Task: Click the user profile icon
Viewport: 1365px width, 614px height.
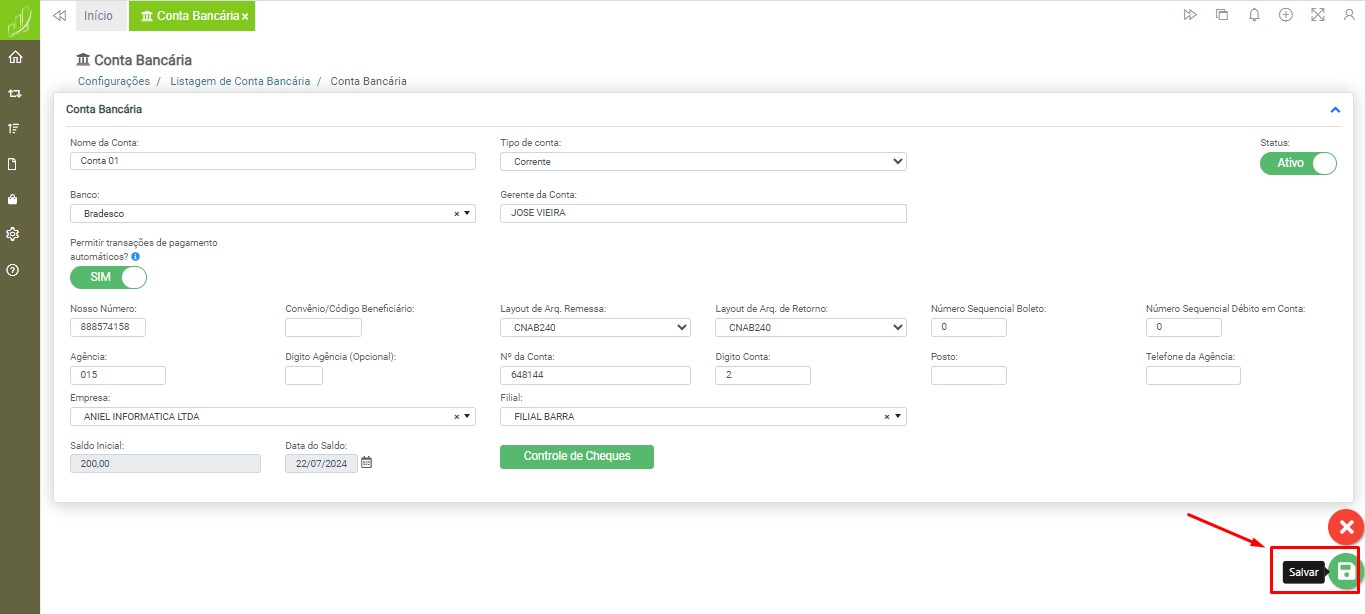Action: (x=1349, y=15)
